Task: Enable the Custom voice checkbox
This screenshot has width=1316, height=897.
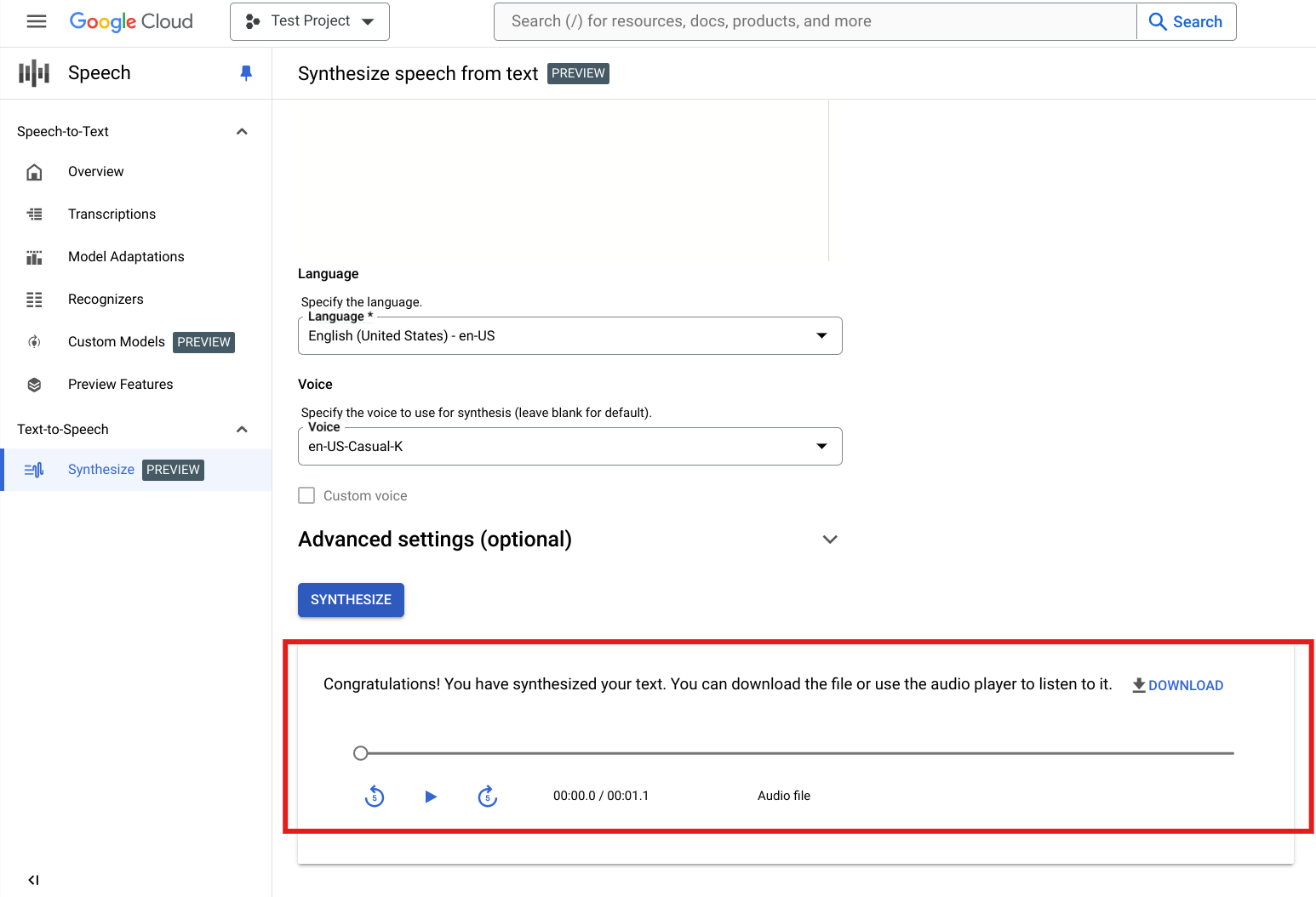Action: (306, 495)
